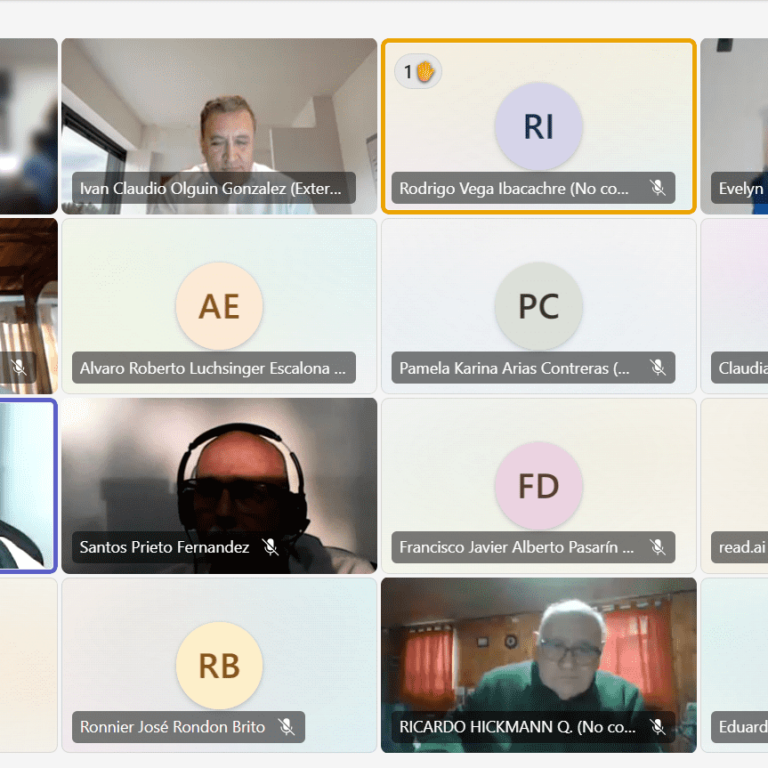The height and width of the screenshot is (768, 768).
Task: Click the name label 'Alvaro Roberto Luchsinger Escalona ...'
Action: [x=213, y=368]
